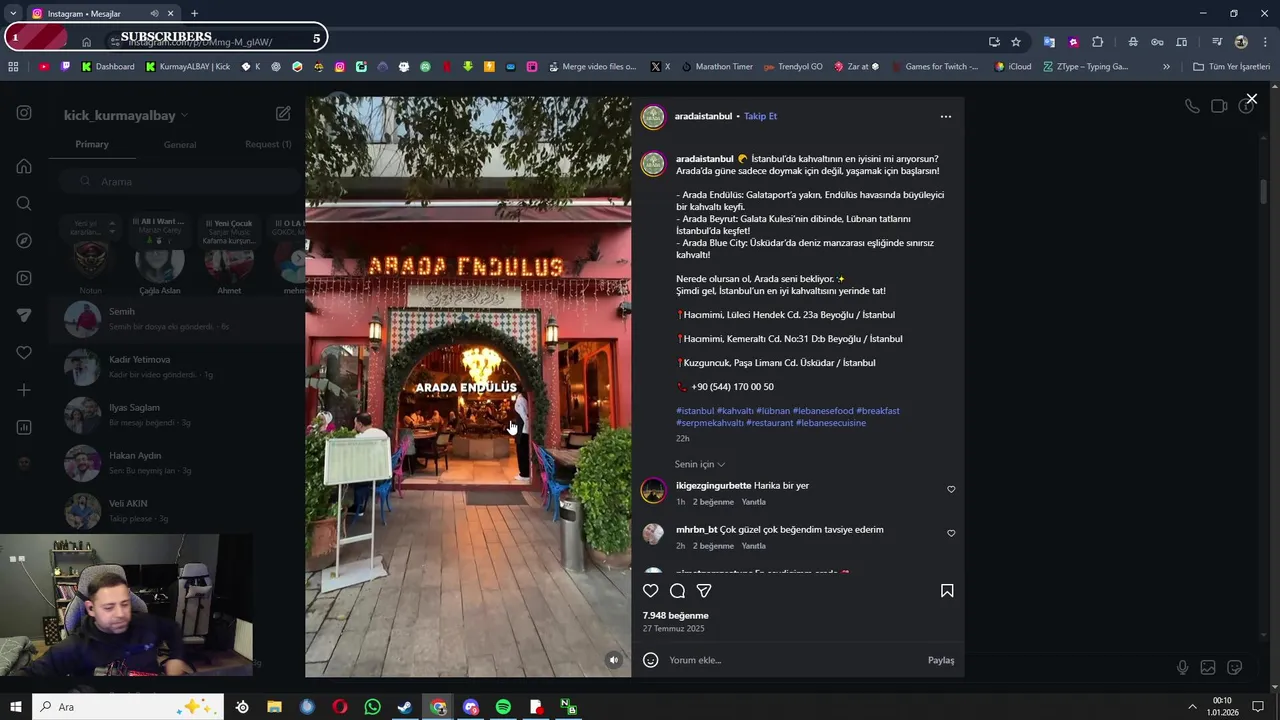1280x720 pixels.
Task: Open dashboard chart icon in sidebar
Action: [x=24, y=427]
